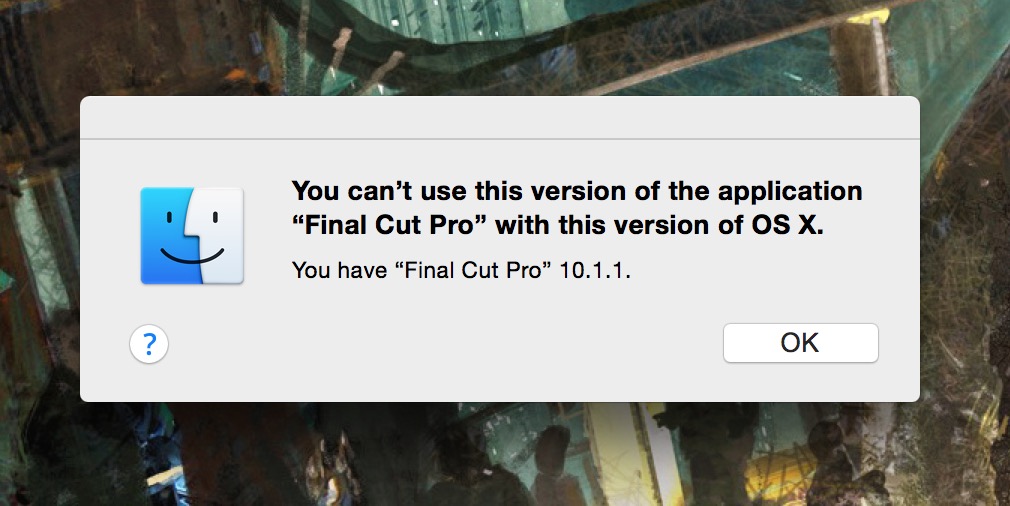Click the Finder face icon

click(x=192, y=236)
